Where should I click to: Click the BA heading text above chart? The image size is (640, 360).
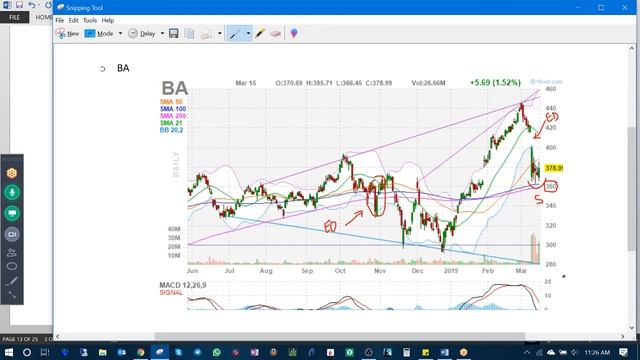tap(123, 68)
